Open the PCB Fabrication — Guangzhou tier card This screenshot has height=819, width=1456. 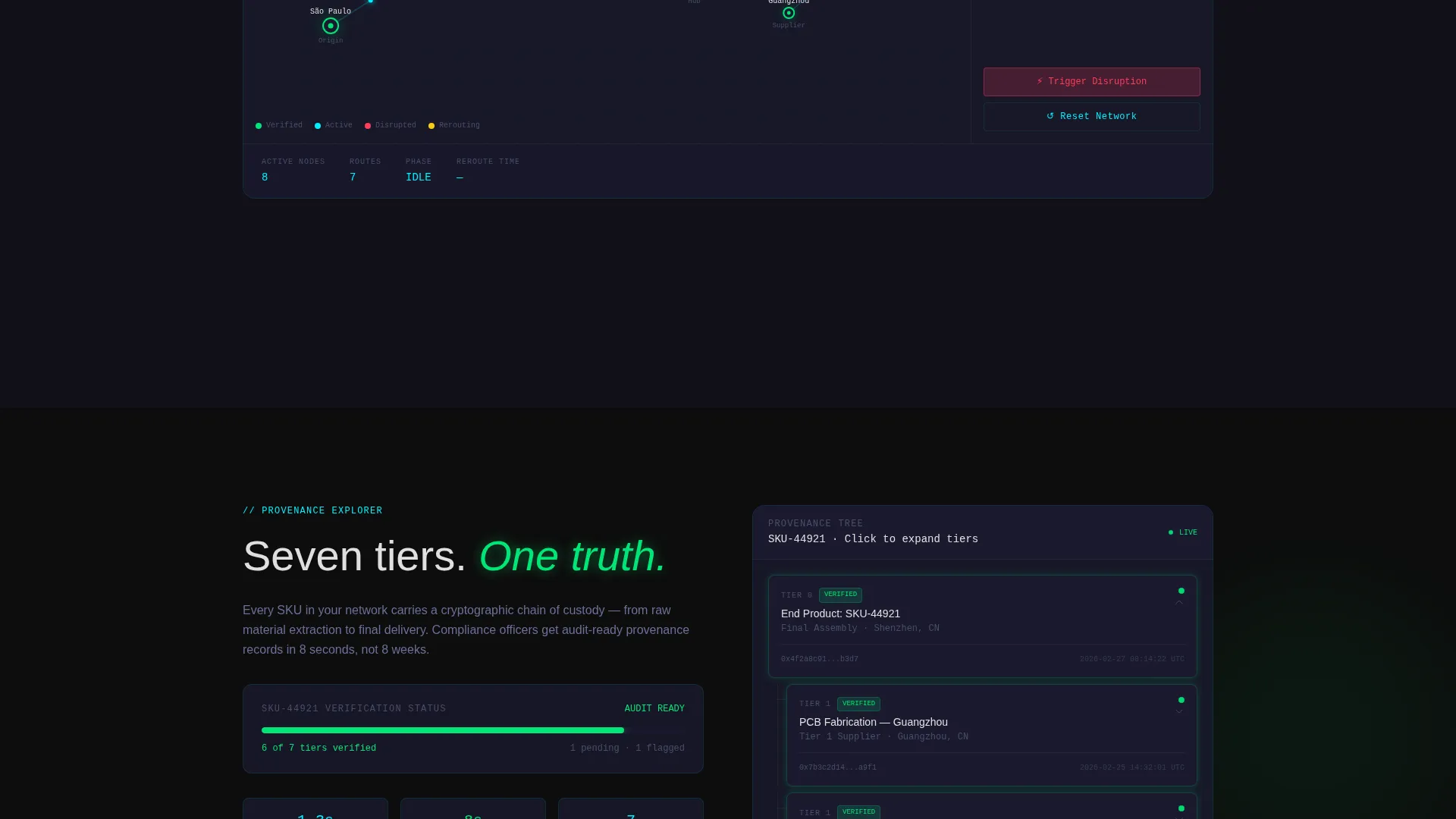992,735
